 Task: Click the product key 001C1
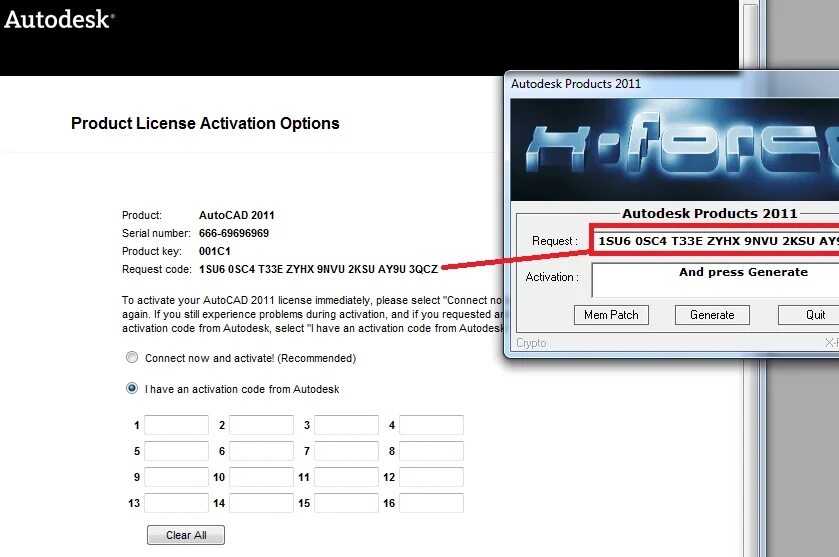(x=215, y=251)
